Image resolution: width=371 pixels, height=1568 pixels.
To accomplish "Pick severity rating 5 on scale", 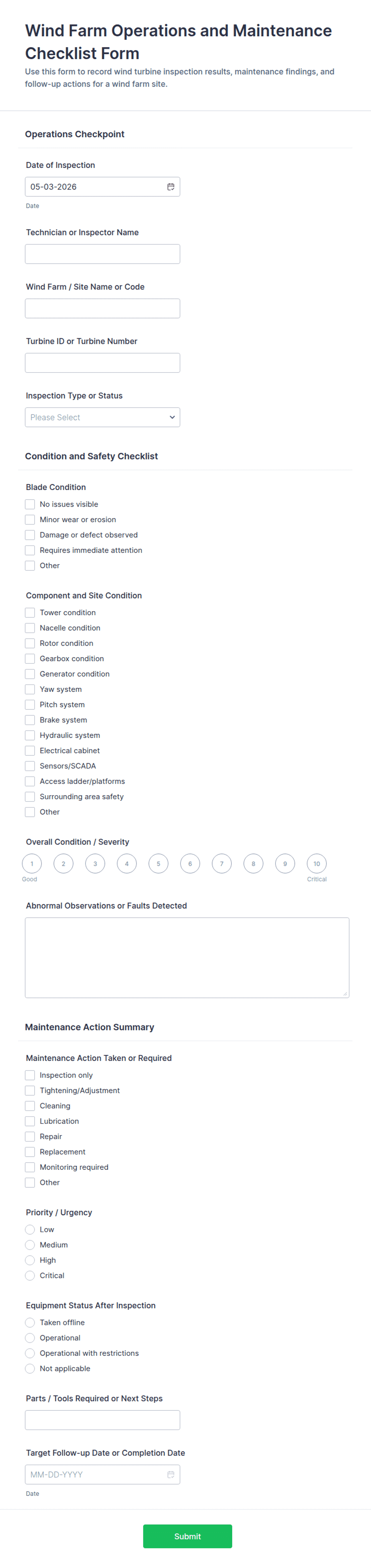I will point(158,864).
